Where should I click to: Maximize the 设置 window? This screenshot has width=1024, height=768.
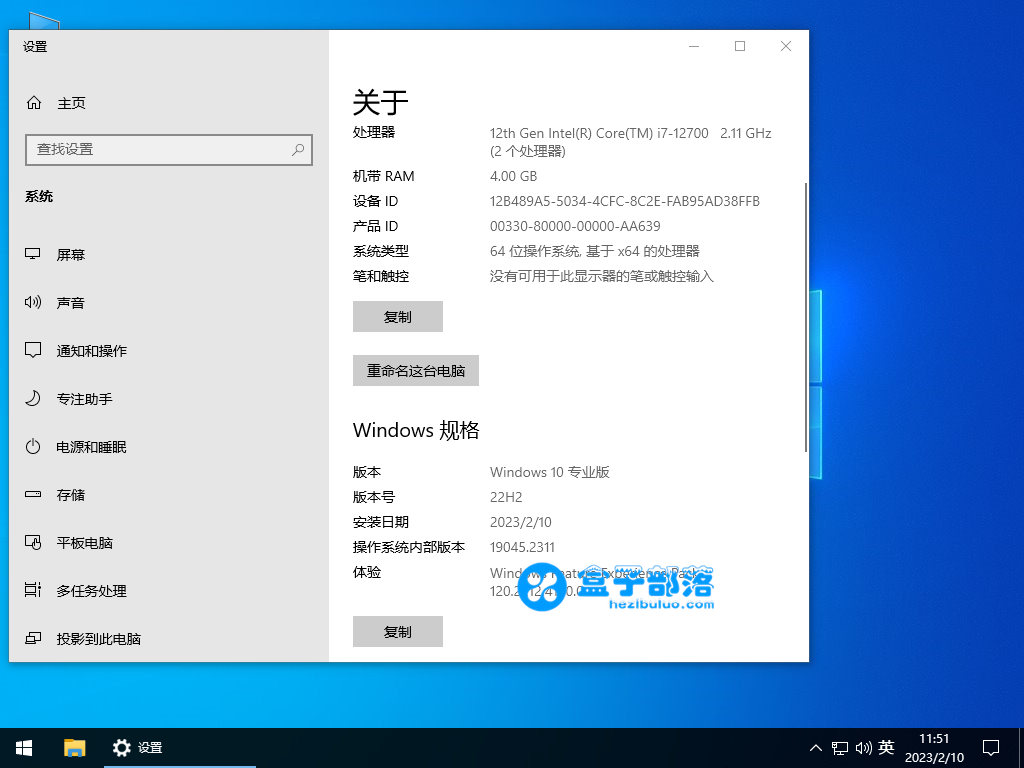tap(740, 46)
